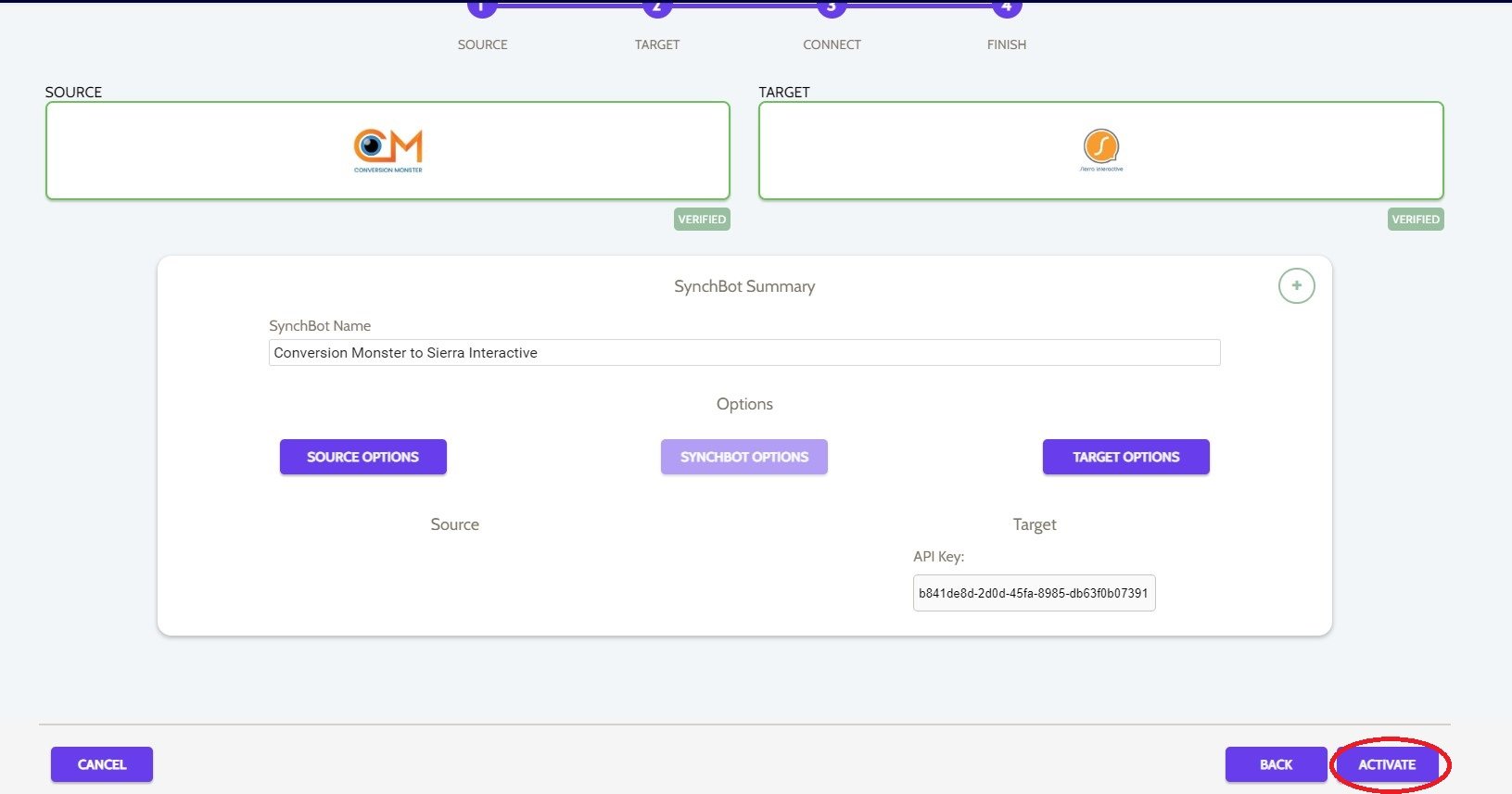Viewport: 1512px width, 794px height.
Task: Click the Sierra Interactive target logo
Action: 1101,150
